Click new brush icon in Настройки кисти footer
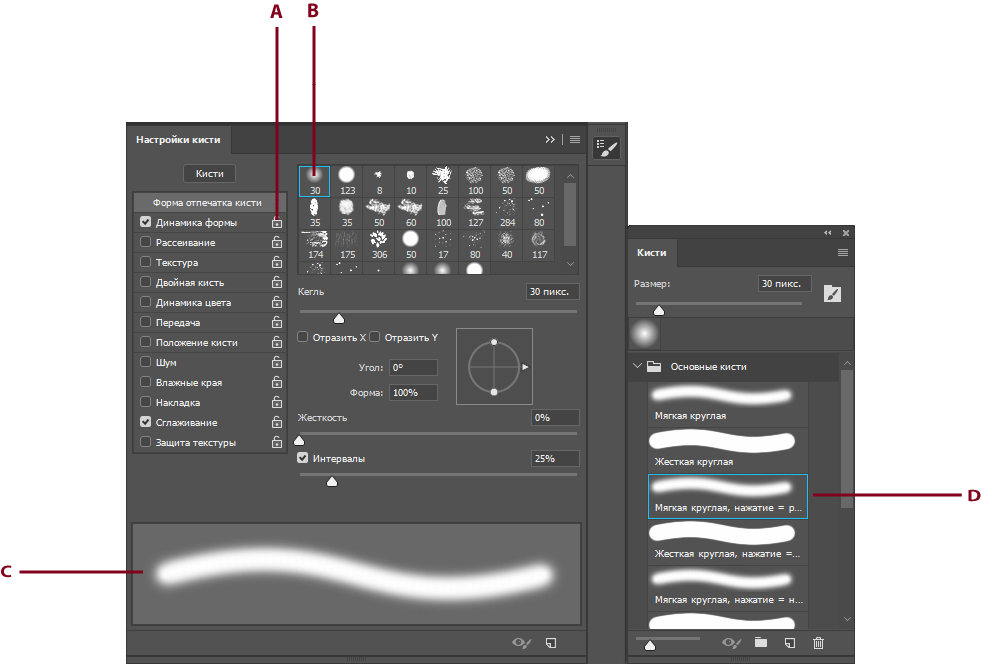 551,643
